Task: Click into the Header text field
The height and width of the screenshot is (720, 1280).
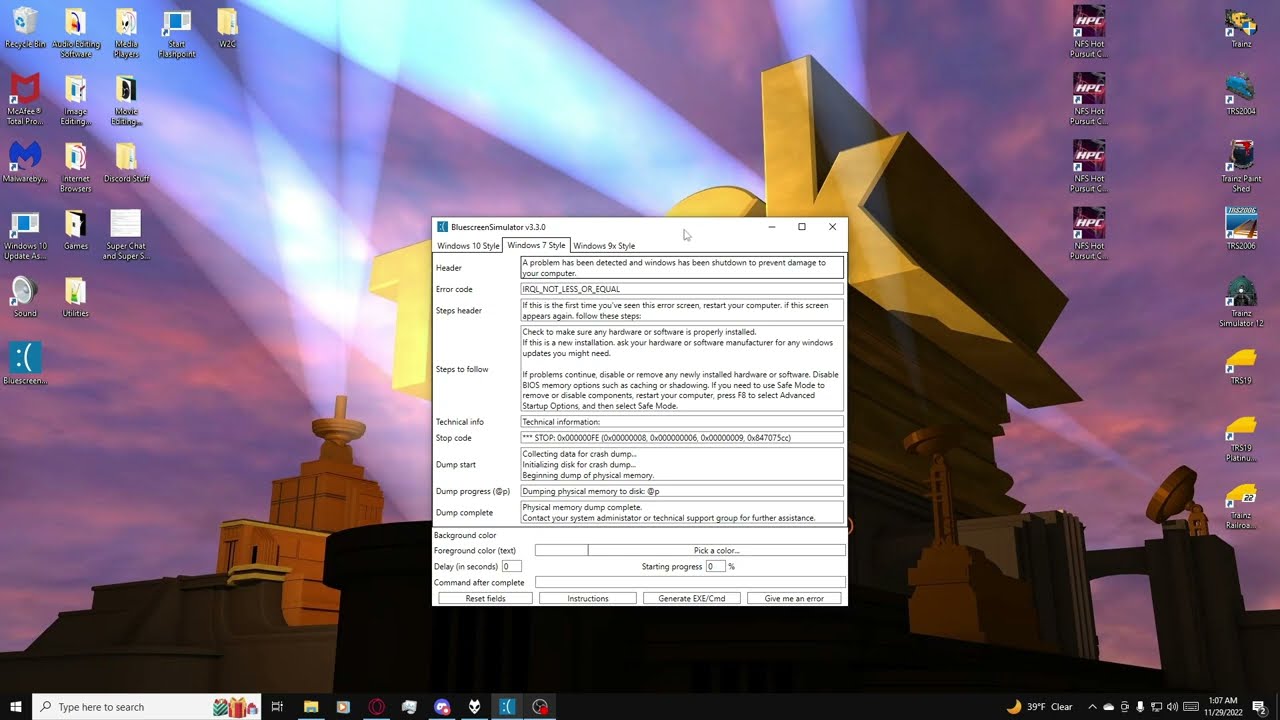Action: pos(682,268)
